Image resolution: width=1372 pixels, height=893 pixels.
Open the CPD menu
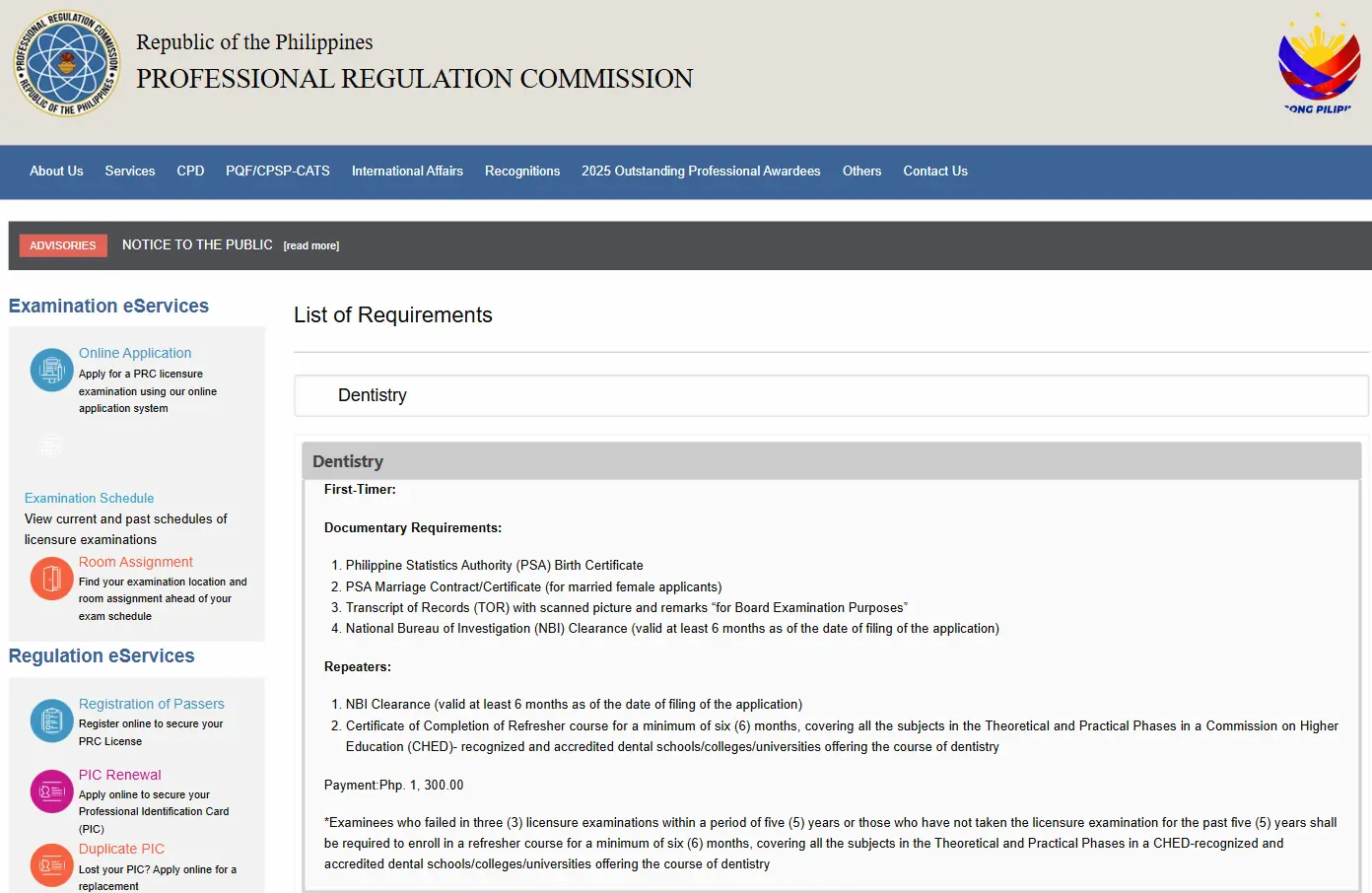[x=190, y=172]
